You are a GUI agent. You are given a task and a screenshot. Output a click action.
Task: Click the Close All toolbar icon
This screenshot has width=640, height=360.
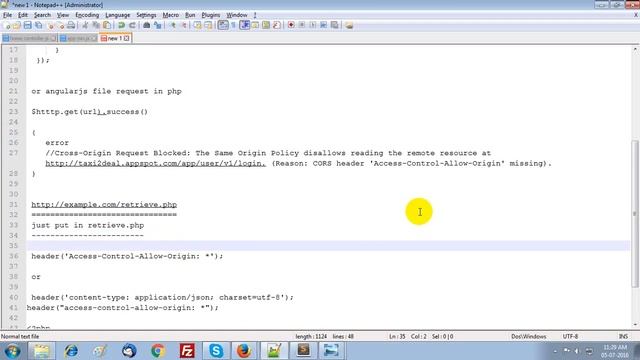pos(61,25)
